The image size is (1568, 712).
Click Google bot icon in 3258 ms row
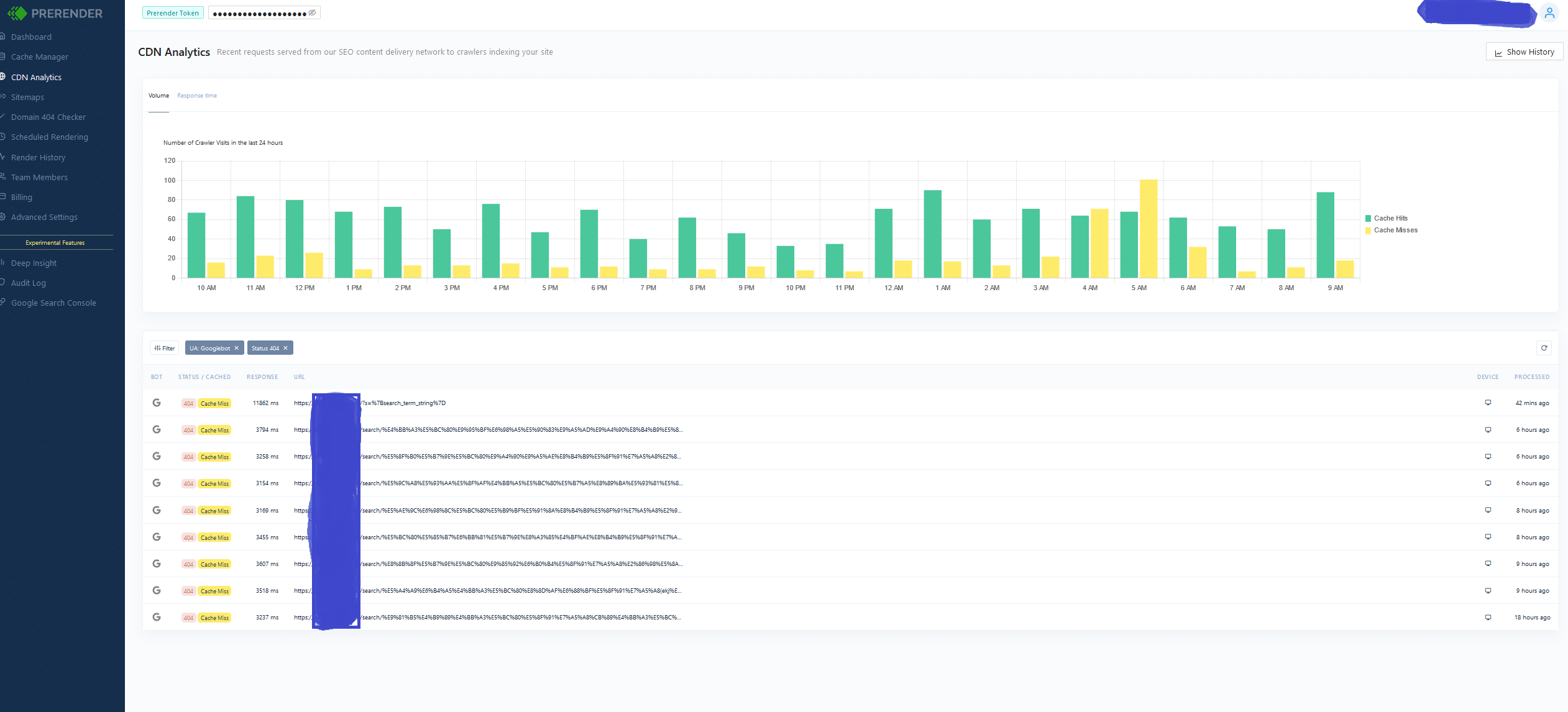pos(157,456)
